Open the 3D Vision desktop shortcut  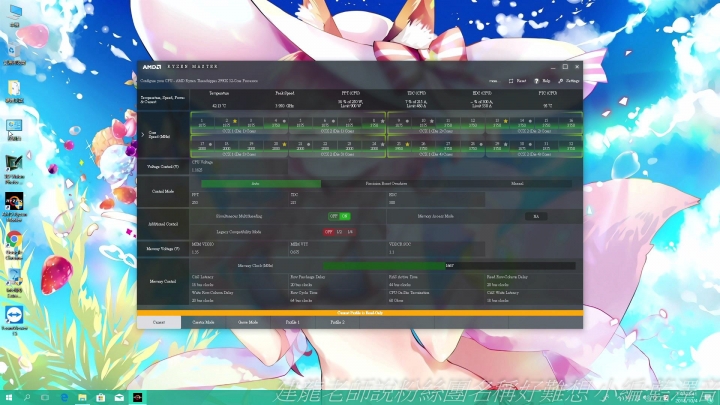14,169
